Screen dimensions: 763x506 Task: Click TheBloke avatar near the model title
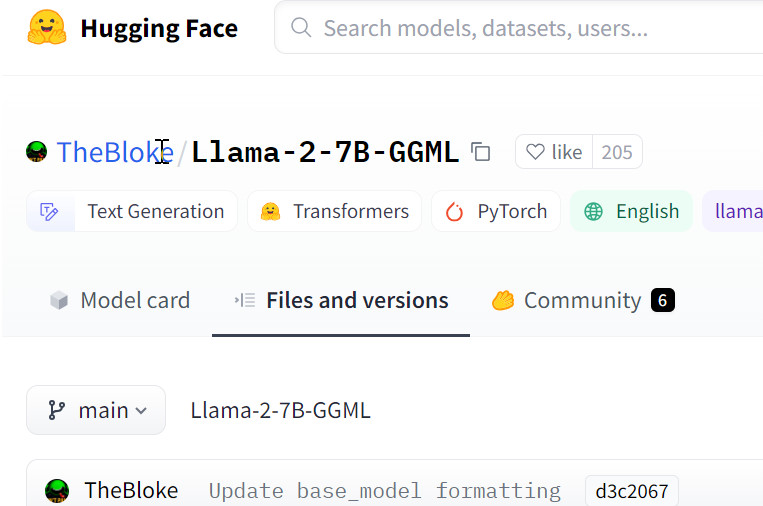tap(37, 152)
